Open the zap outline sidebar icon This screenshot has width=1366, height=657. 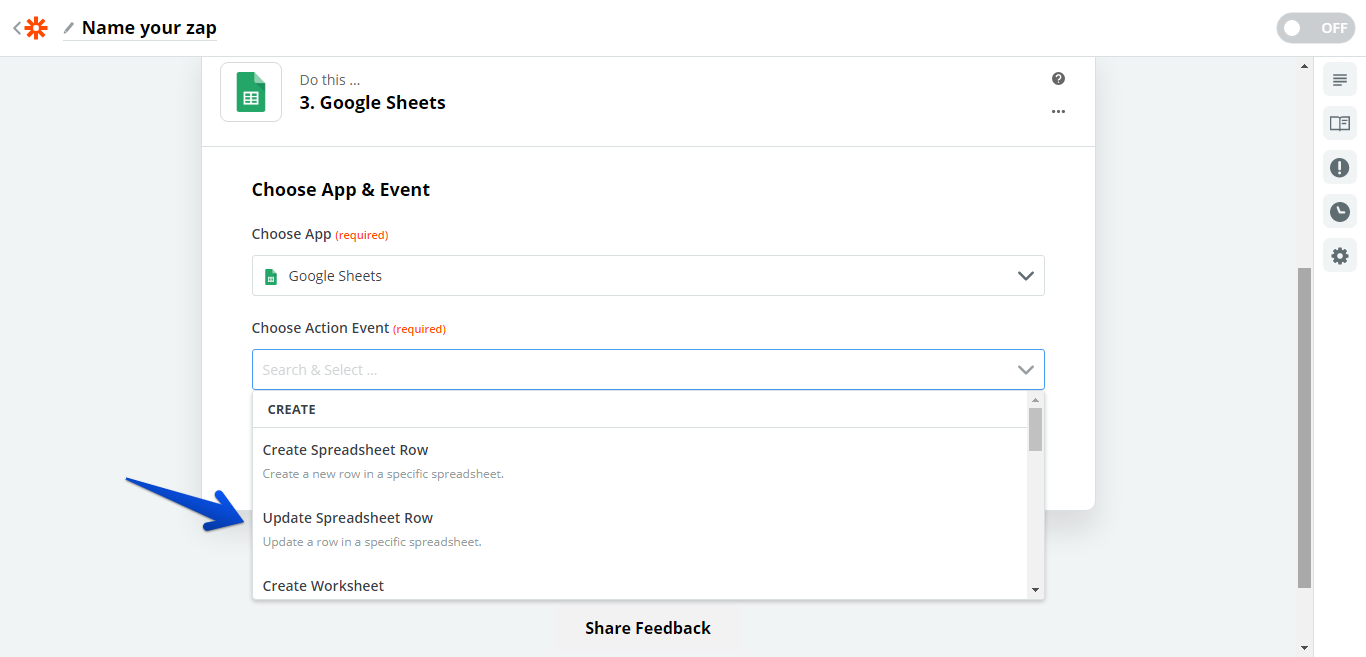[x=1339, y=80]
